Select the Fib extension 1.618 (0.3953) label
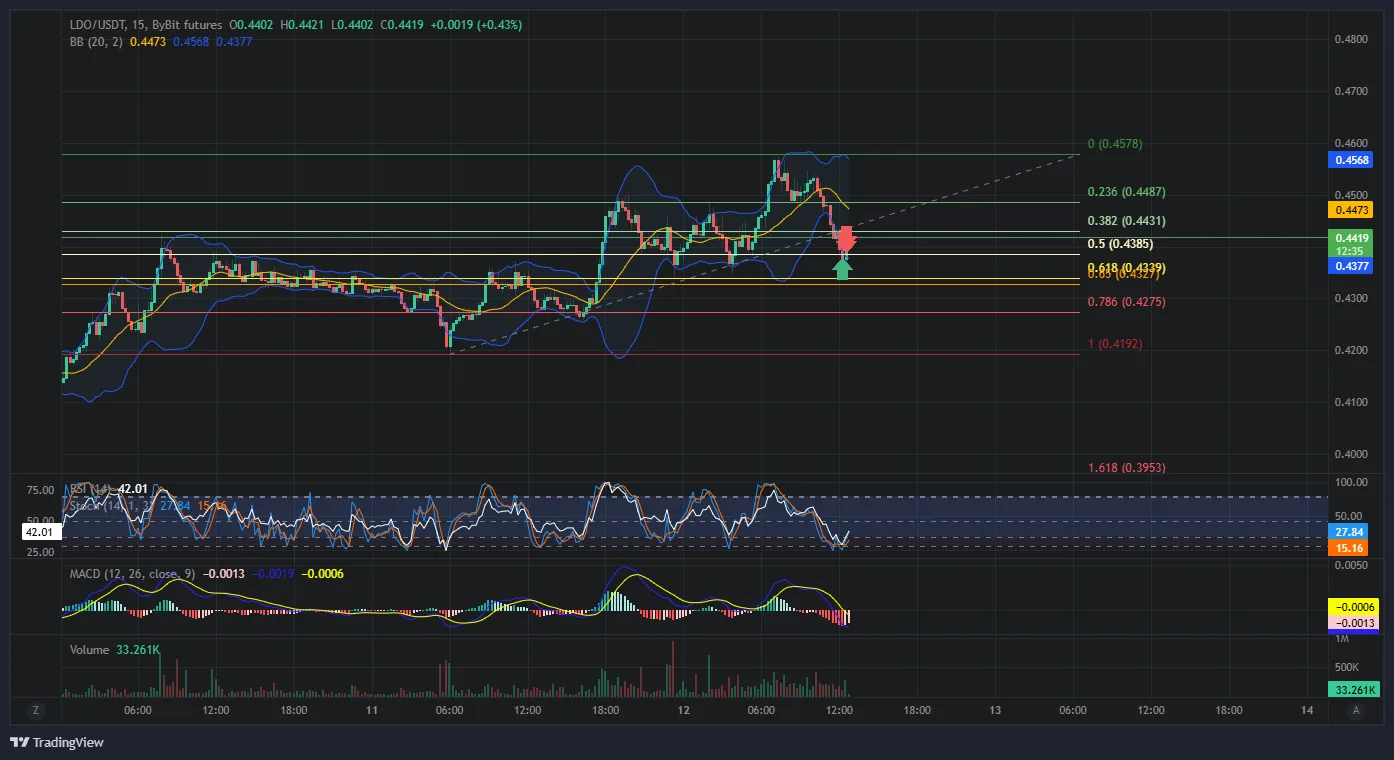1394x760 pixels. [1126, 468]
